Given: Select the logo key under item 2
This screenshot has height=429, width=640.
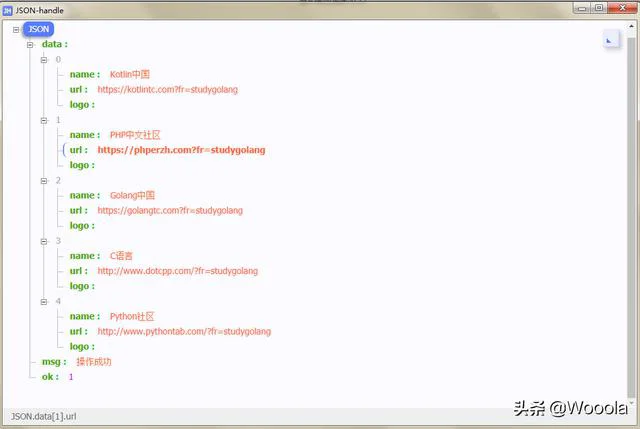Looking at the screenshot, I should pyautogui.click(x=82, y=225).
